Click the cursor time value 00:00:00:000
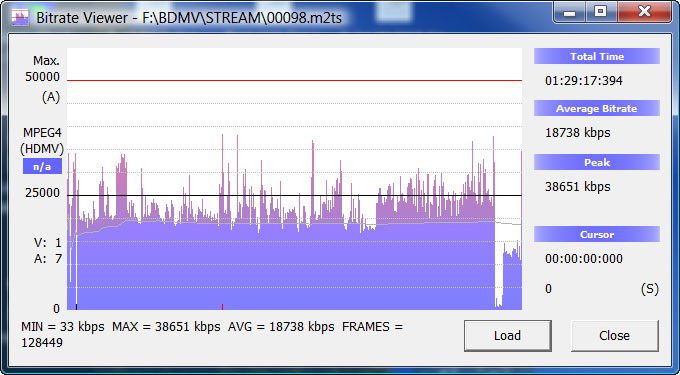680x375 pixels. (x=584, y=259)
